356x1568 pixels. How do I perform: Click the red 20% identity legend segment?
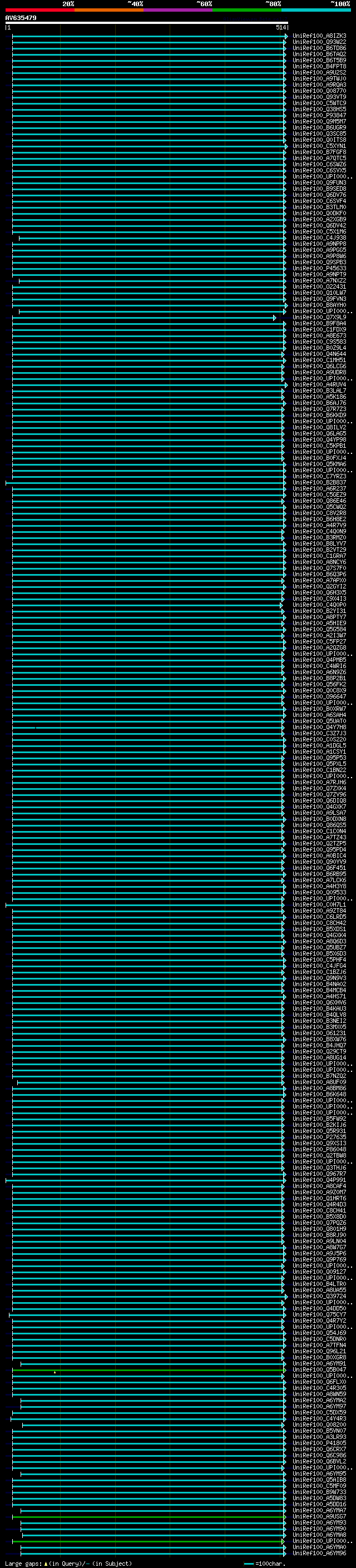(x=39, y=10)
